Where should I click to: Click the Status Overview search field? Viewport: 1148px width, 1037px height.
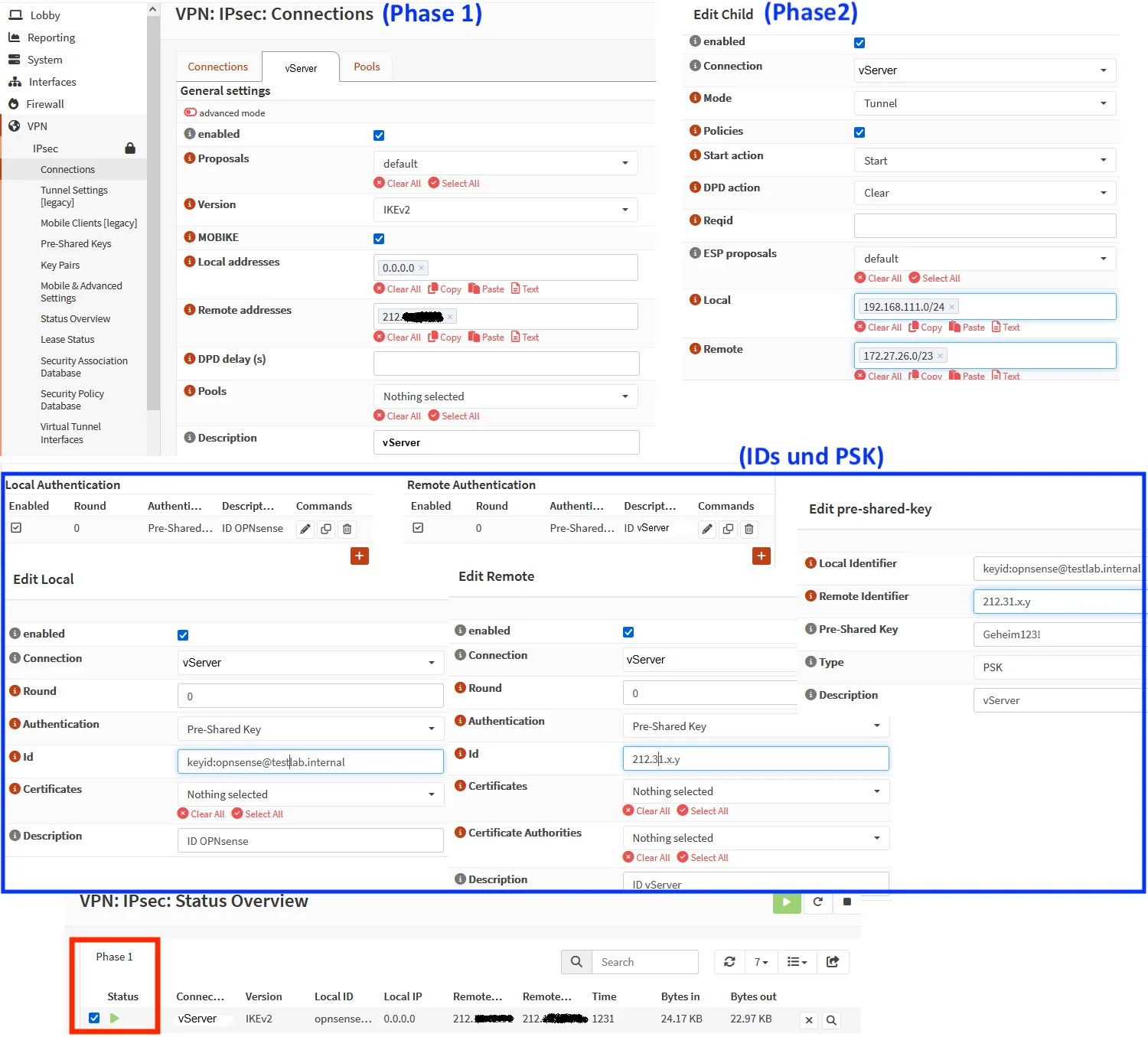pyautogui.click(x=645, y=962)
